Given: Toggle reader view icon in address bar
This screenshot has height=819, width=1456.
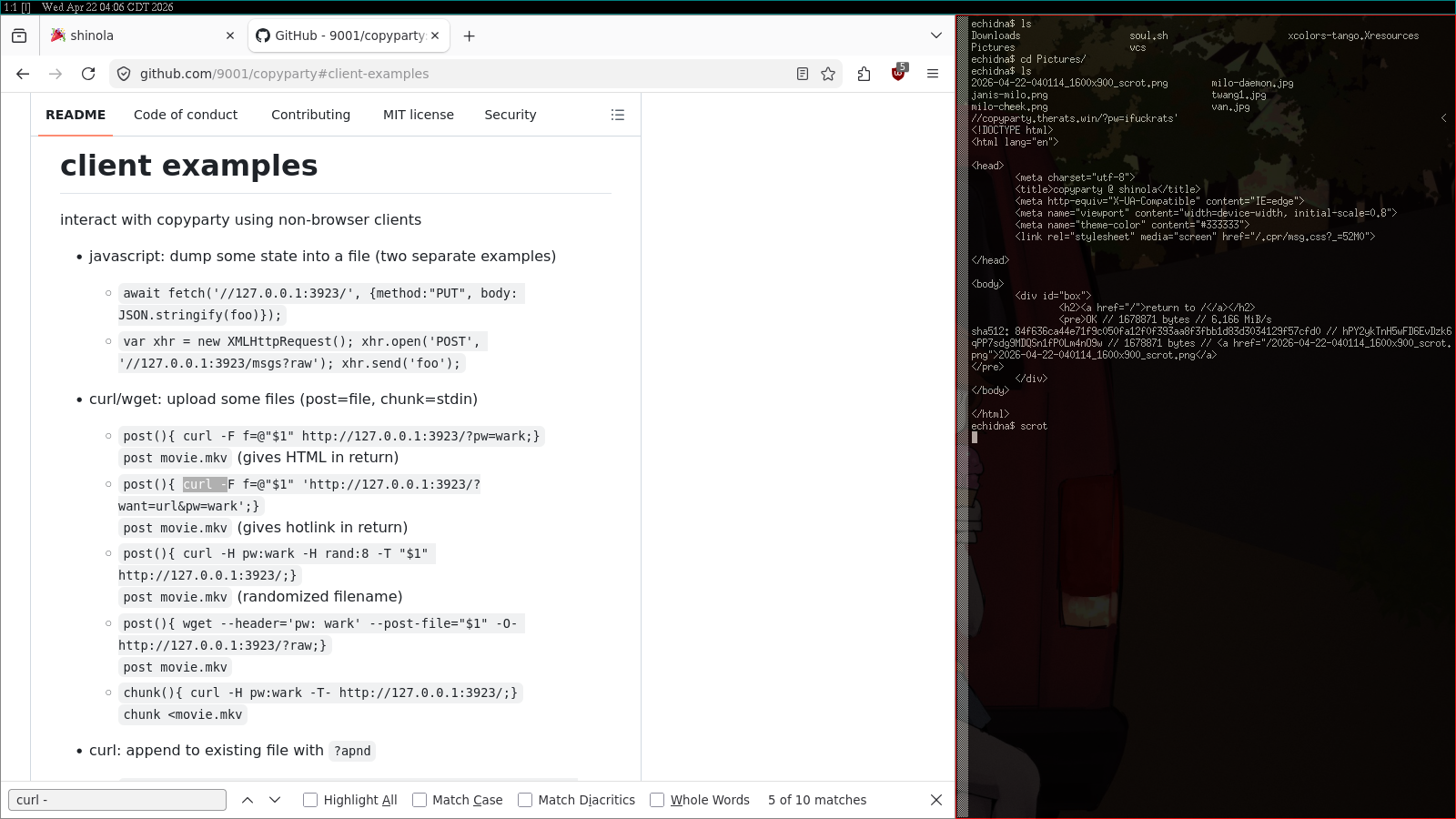Looking at the screenshot, I should (x=803, y=74).
